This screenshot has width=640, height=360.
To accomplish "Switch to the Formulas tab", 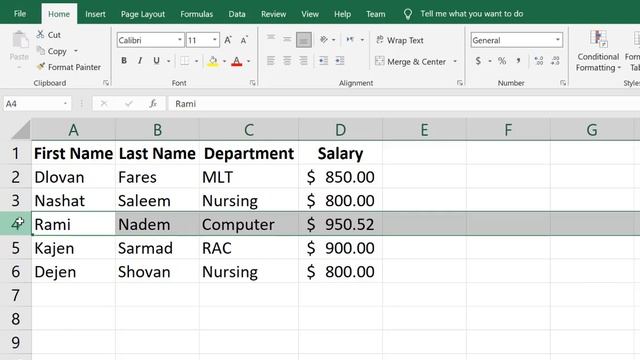I will (196, 14).
